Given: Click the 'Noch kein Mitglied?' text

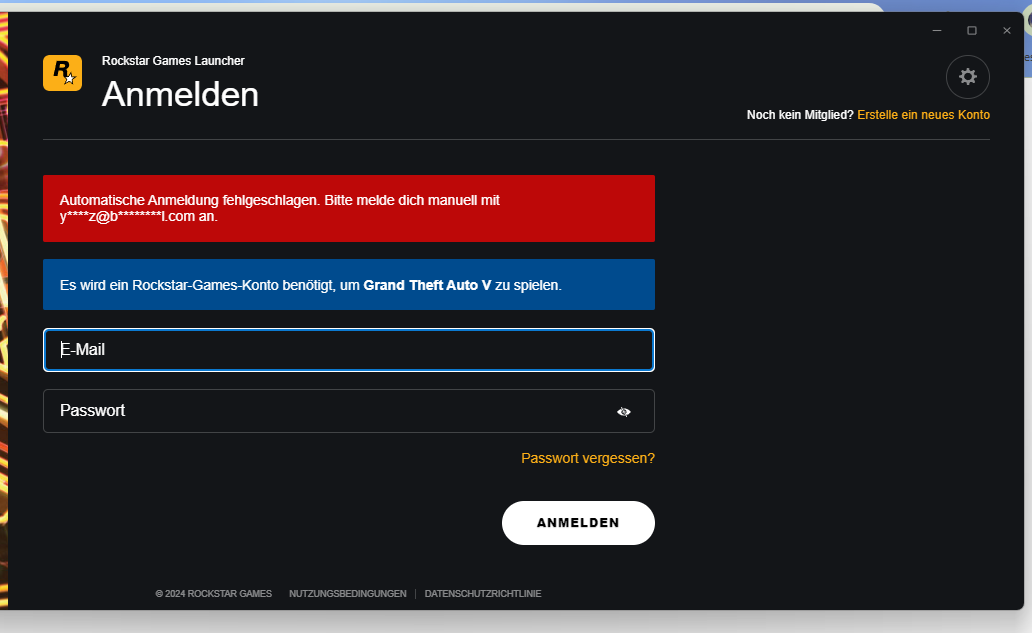Looking at the screenshot, I should click(800, 114).
